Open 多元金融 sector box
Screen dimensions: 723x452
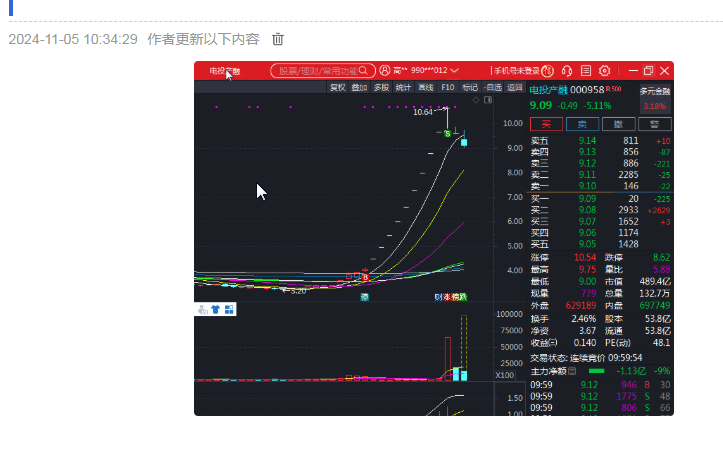pos(655,98)
